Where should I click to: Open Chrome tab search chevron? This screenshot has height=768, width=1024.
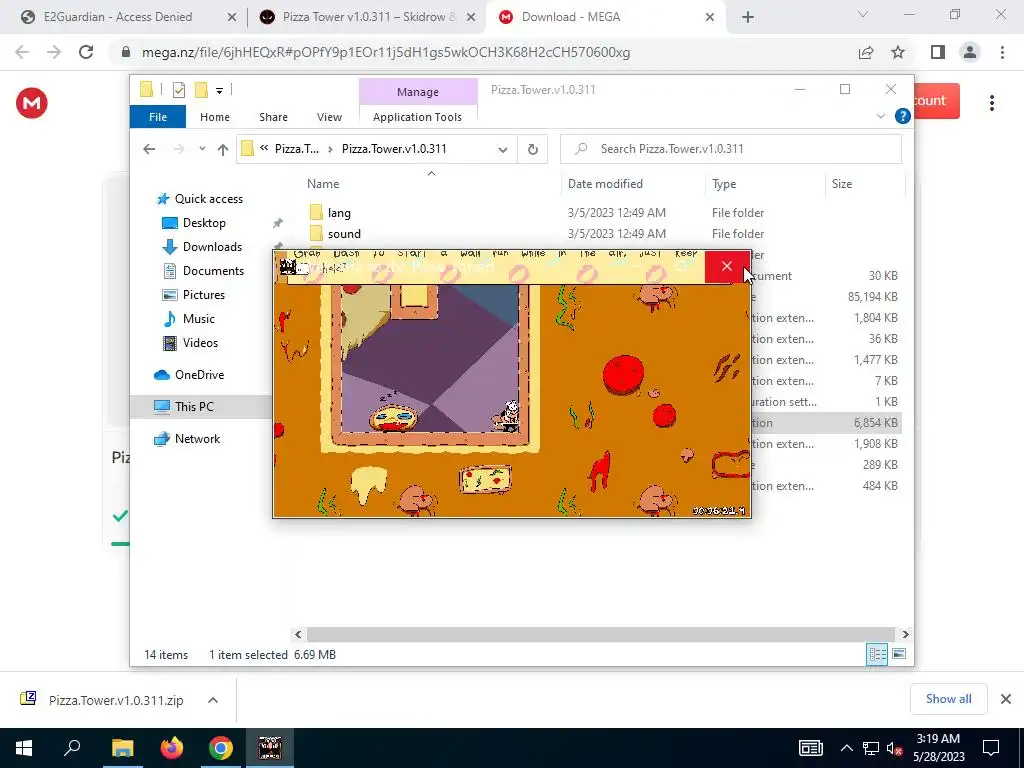click(863, 14)
